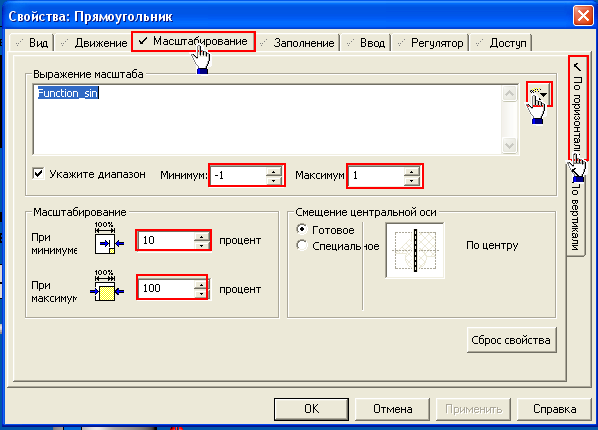
Task: Click in the scale expression text area
Action: [x=267, y=120]
